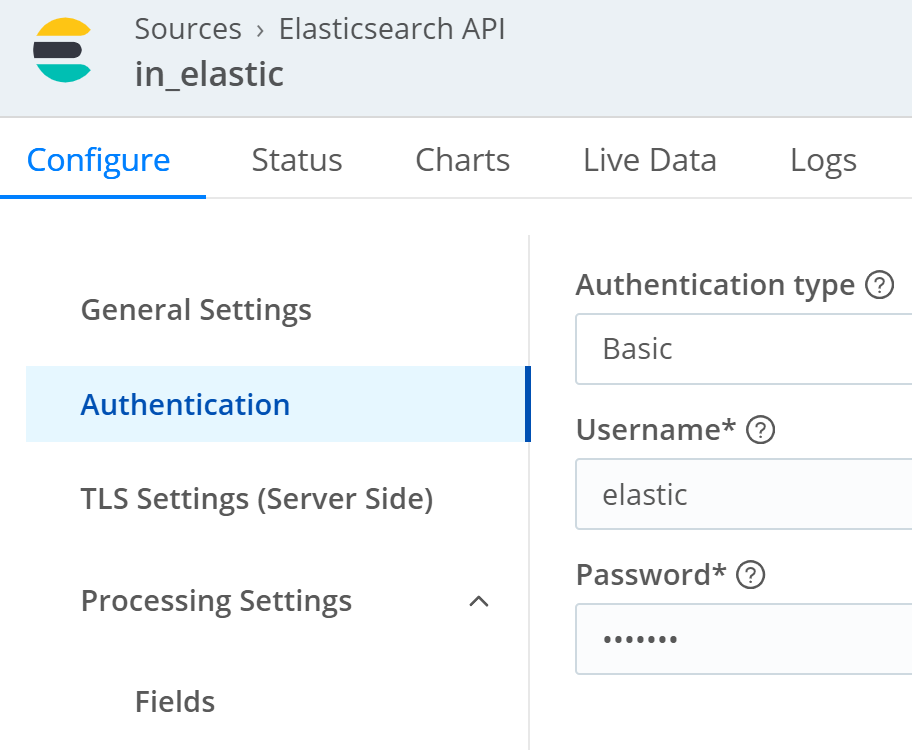The height and width of the screenshot is (750, 912).
Task: Select General Settings in sidebar
Action: coord(196,310)
